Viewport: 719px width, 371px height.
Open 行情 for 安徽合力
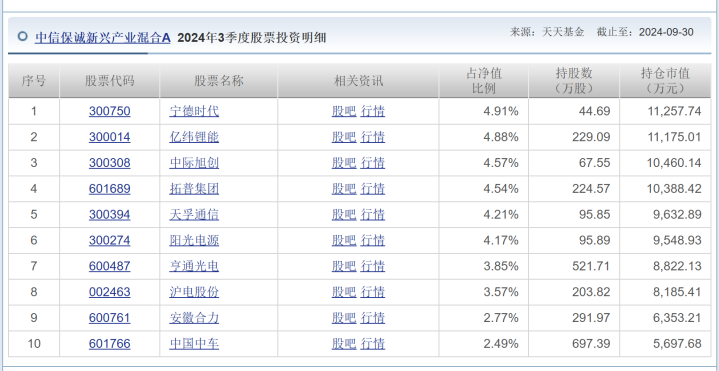click(x=372, y=318)
